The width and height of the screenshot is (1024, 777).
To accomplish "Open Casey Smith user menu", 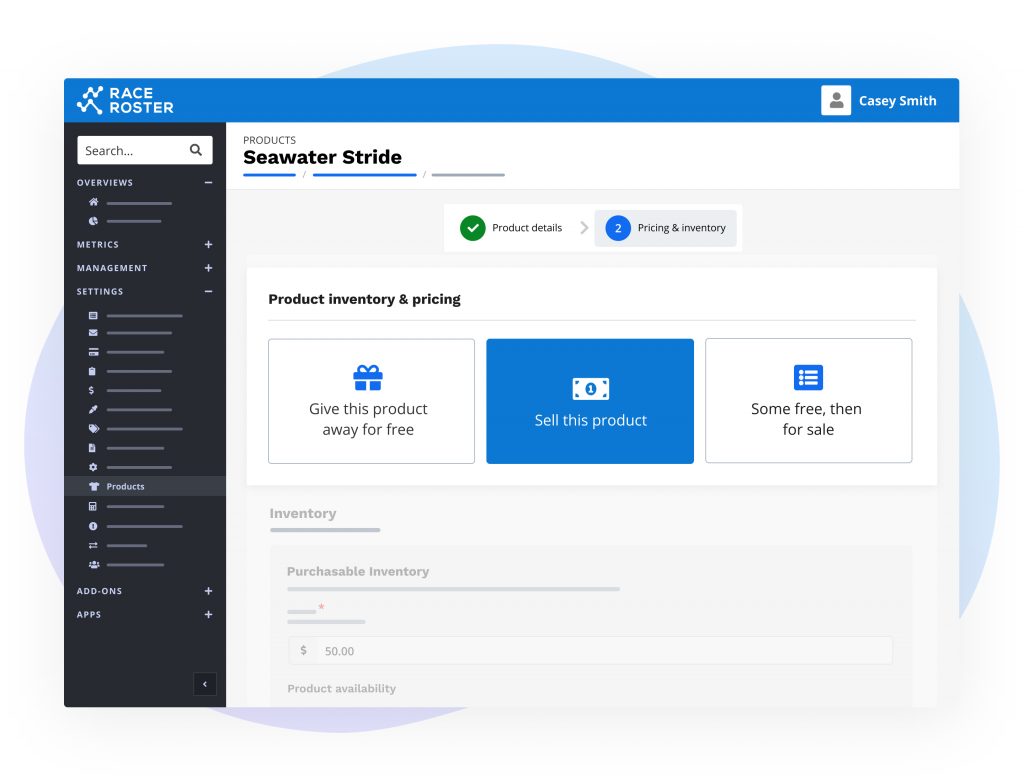I will point(879,101).
